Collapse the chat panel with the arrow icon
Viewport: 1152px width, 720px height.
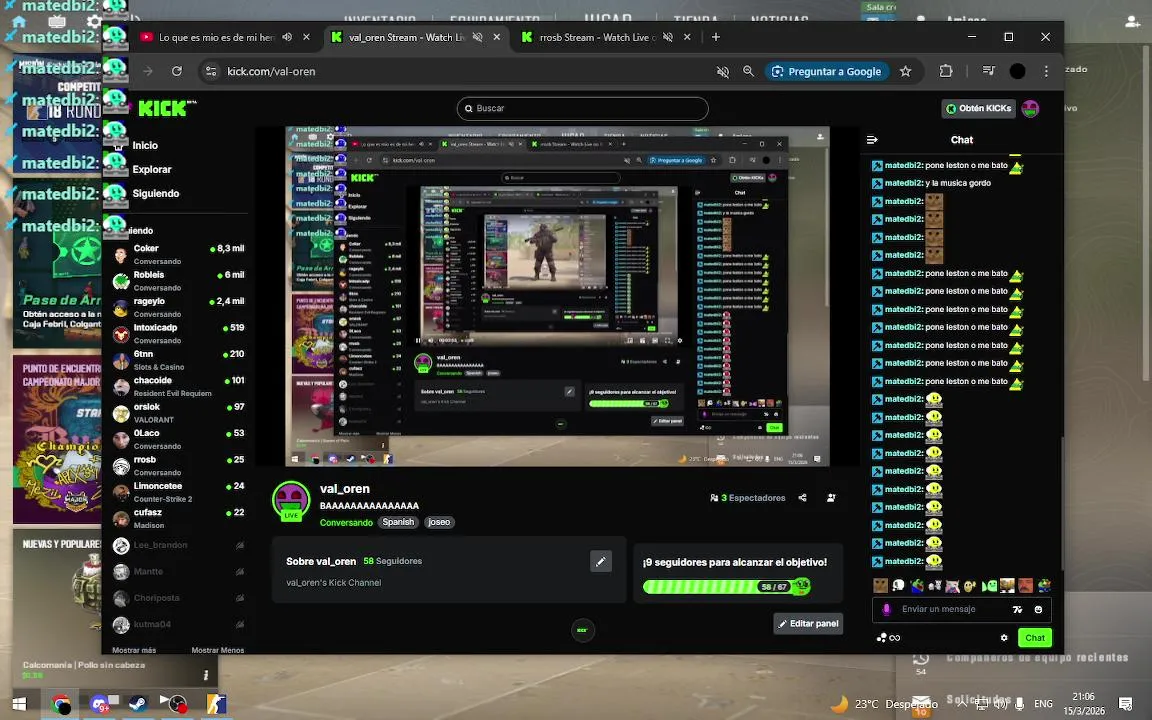(872, 140)
